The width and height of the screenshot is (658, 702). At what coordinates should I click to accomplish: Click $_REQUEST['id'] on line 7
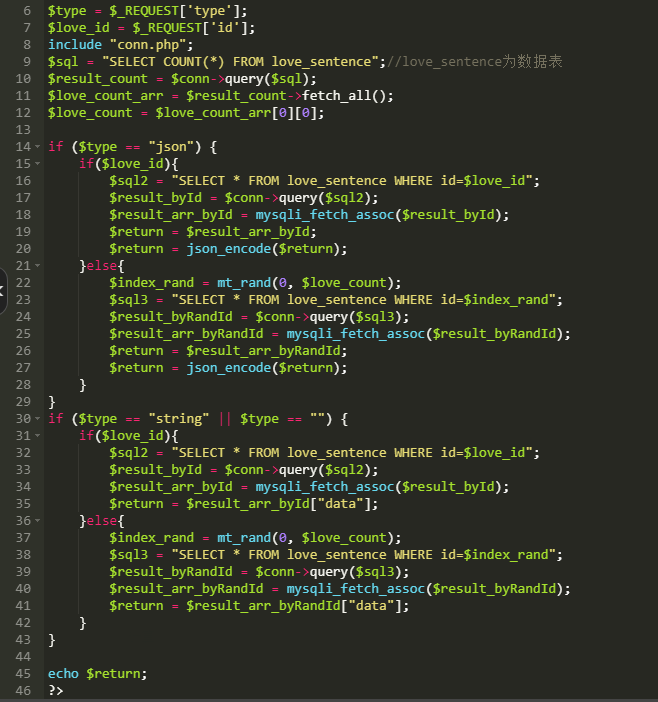click(x=190, y=28)
